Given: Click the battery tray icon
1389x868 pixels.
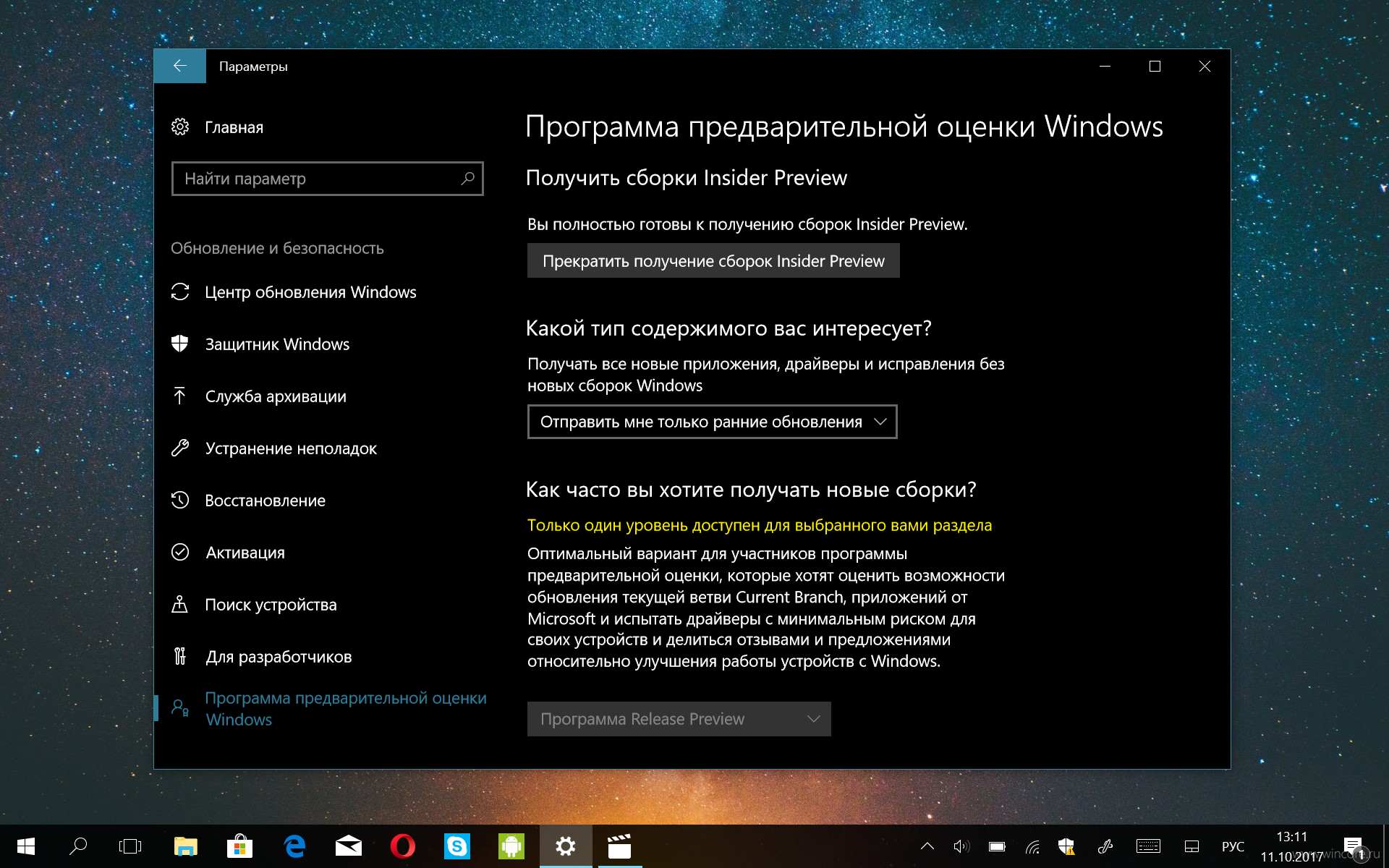Looking at the screenshot, I should (x=997, y=846).
